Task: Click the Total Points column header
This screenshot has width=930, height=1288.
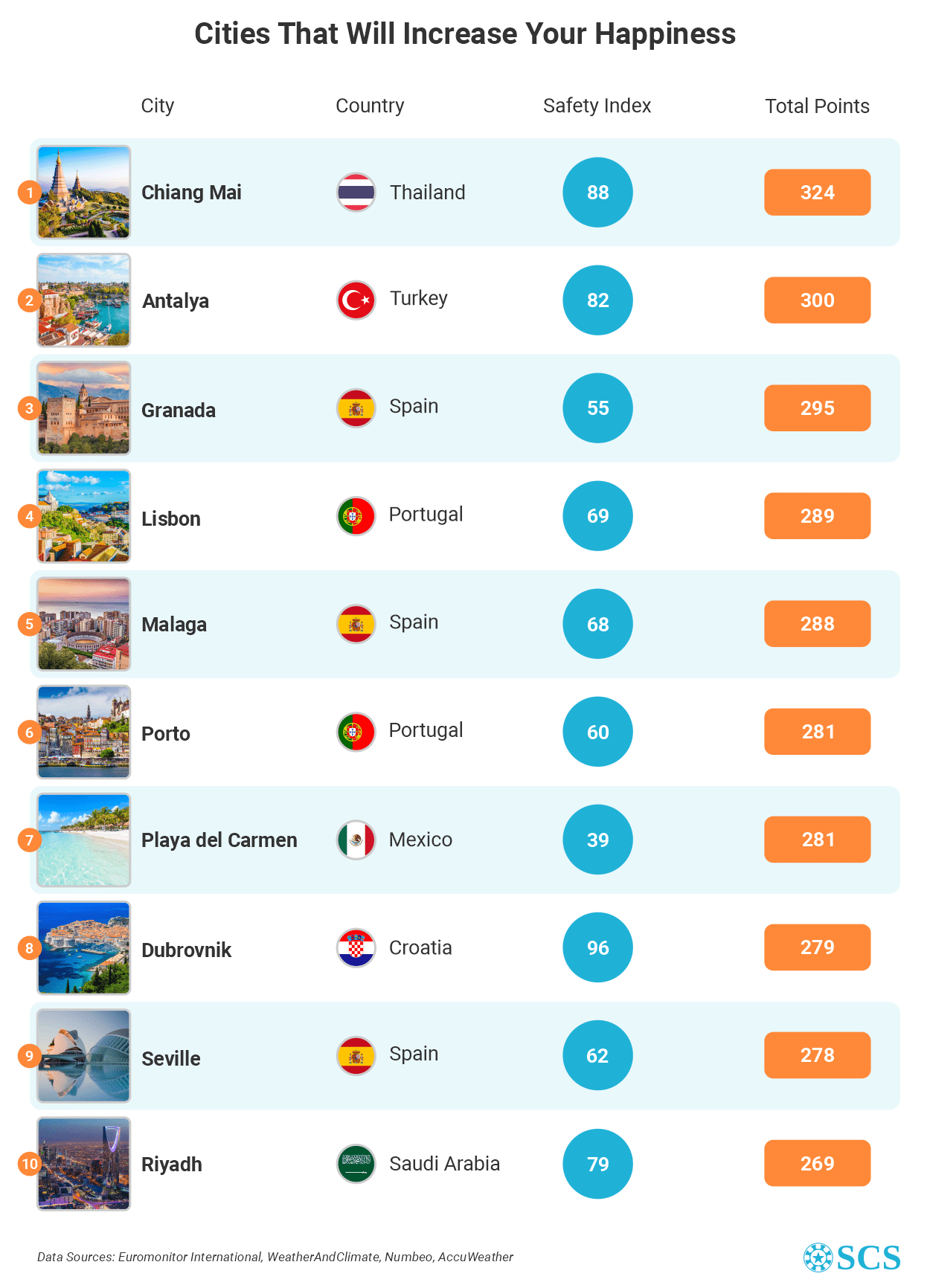Action: (x=817, y=106)
